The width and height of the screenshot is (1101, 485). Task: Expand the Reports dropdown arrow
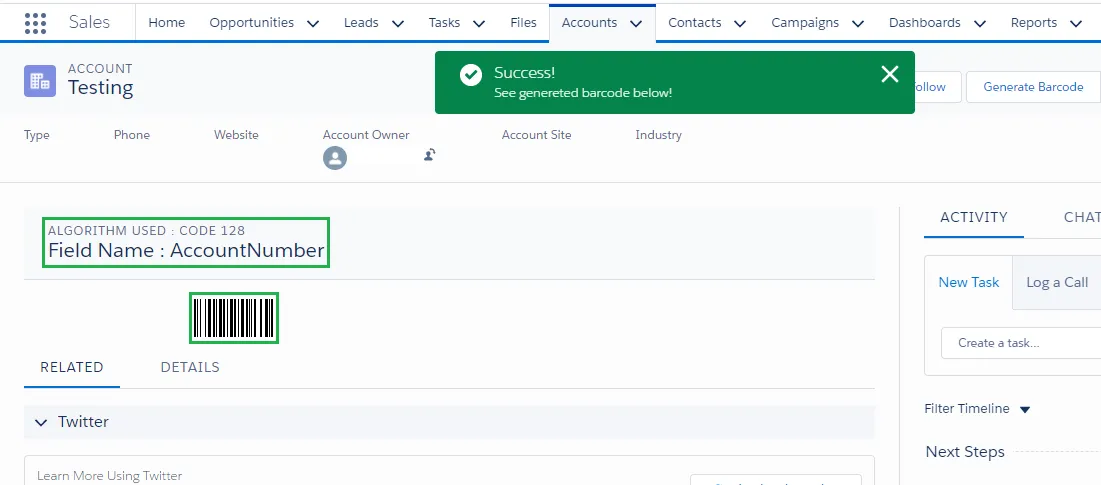point(1076,24)
